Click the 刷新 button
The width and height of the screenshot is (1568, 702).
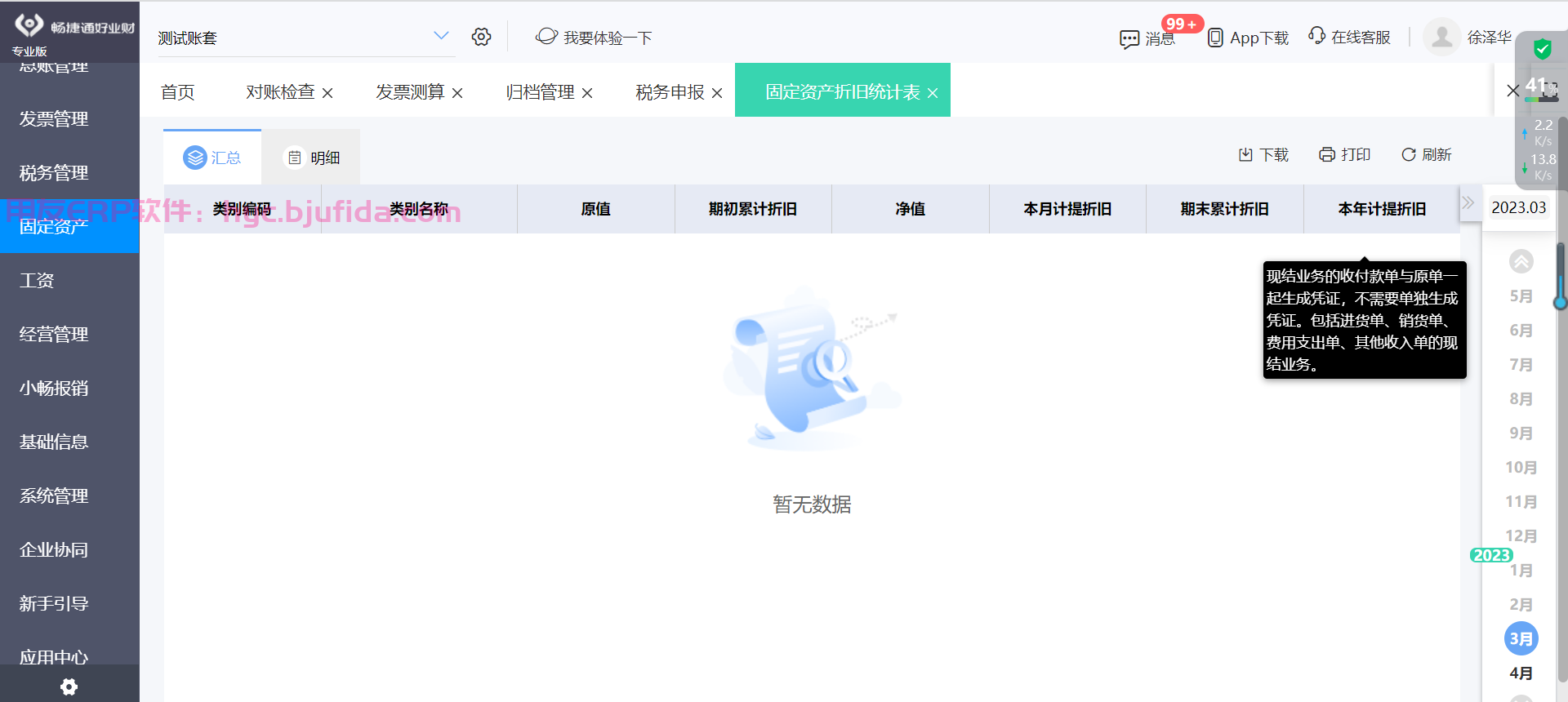1427,154
